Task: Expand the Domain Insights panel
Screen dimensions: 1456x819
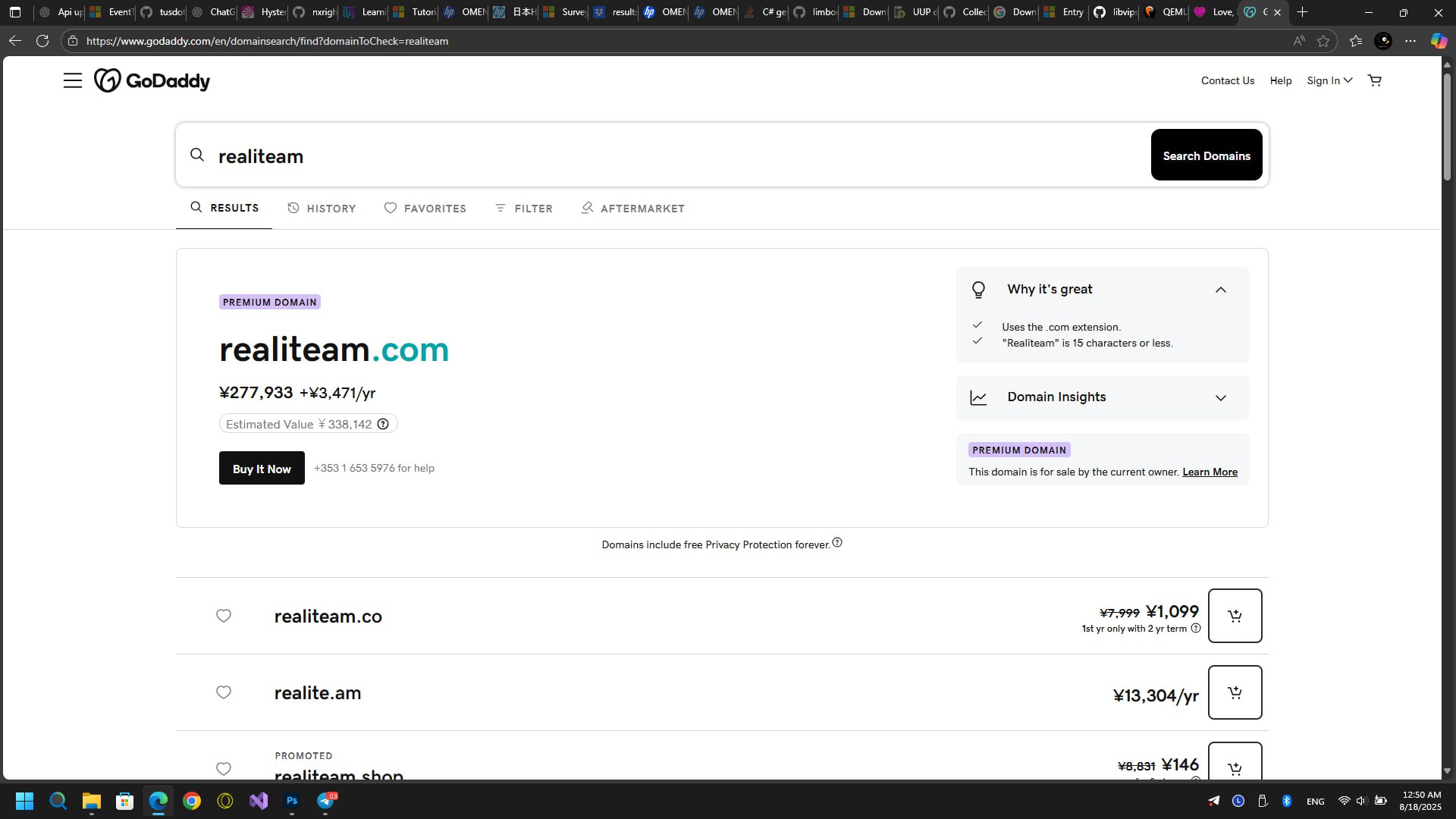Action: 1220,397
